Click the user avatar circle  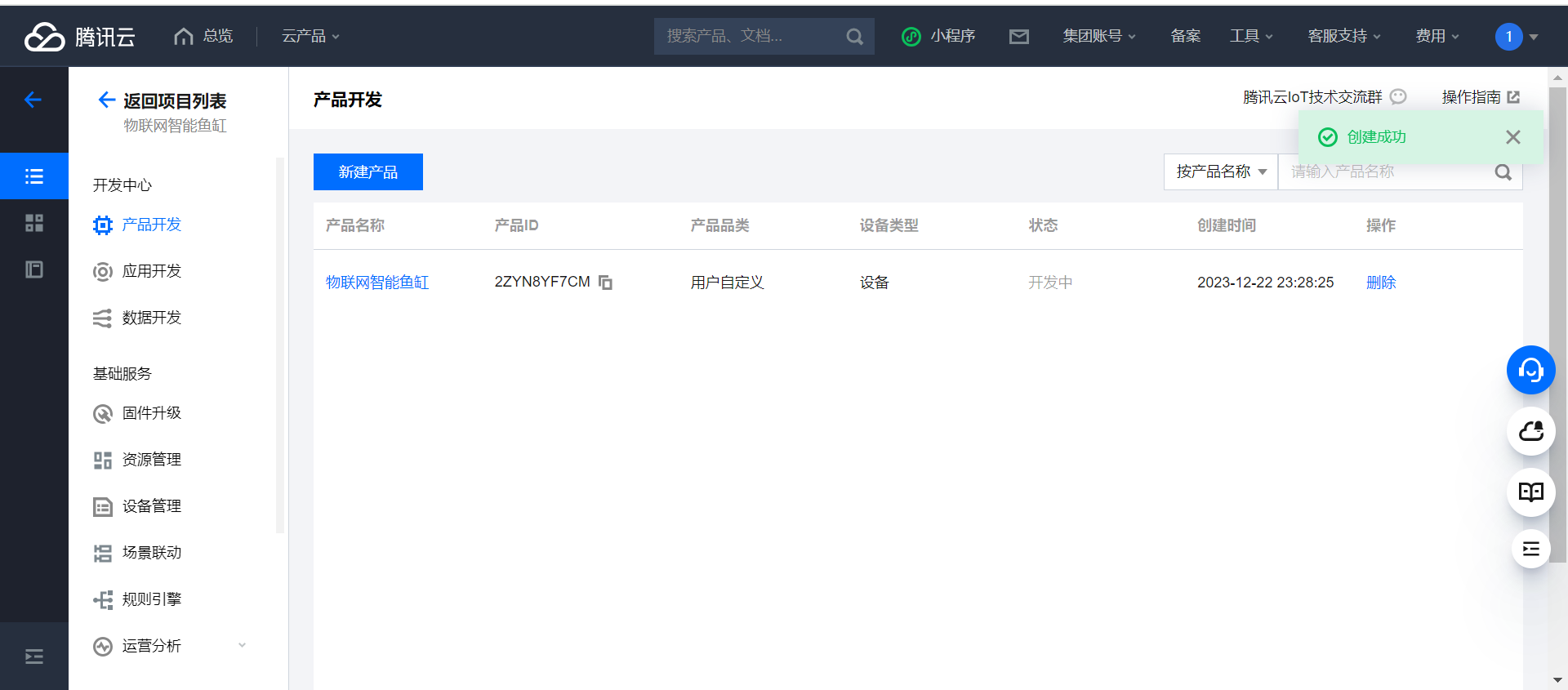click(1508, 37)
